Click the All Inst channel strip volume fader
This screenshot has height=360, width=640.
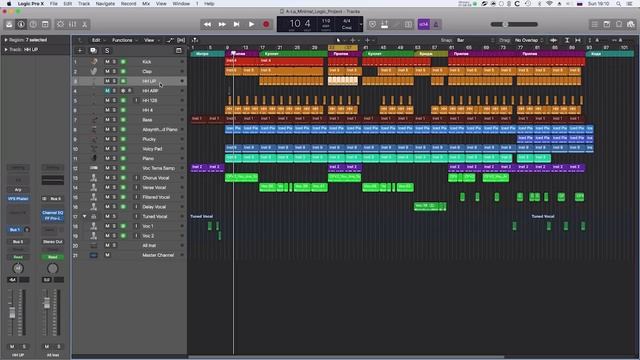point(47,303)
